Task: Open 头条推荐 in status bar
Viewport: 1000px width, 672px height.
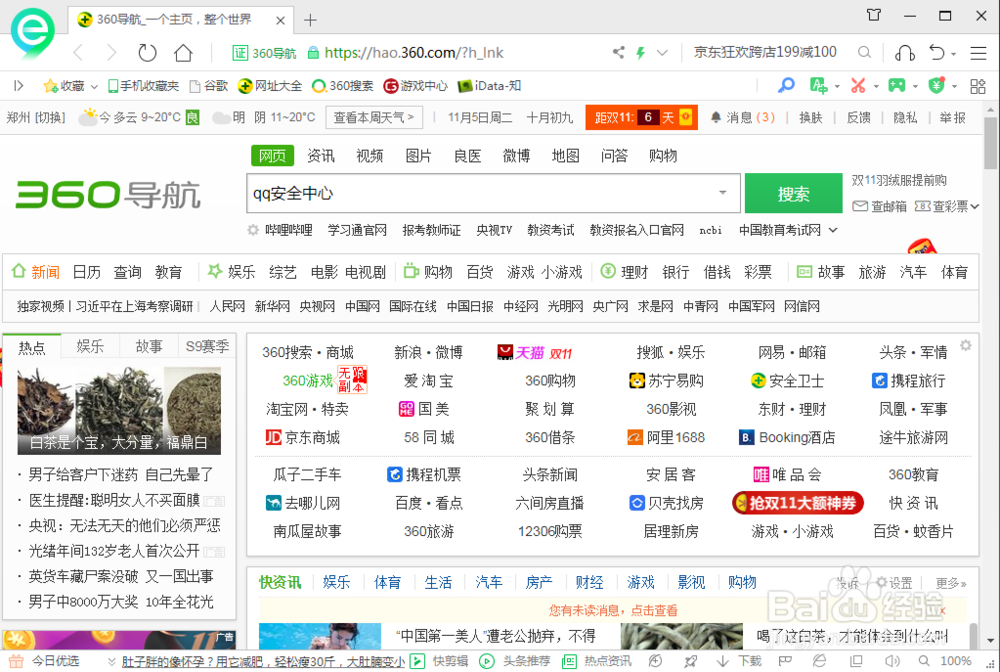Action: pos(515,661)
